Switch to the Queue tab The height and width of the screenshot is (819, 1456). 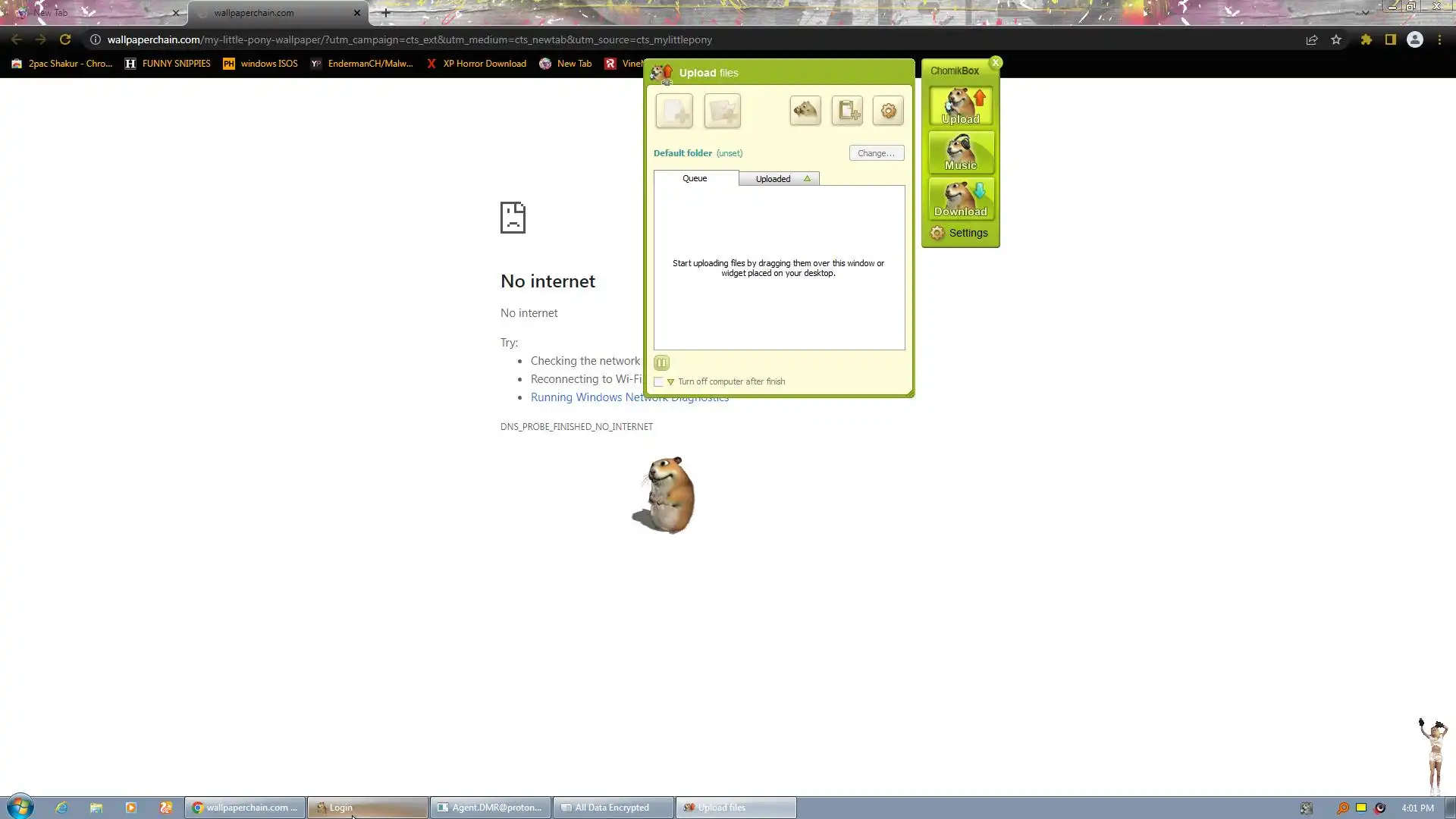695,178
